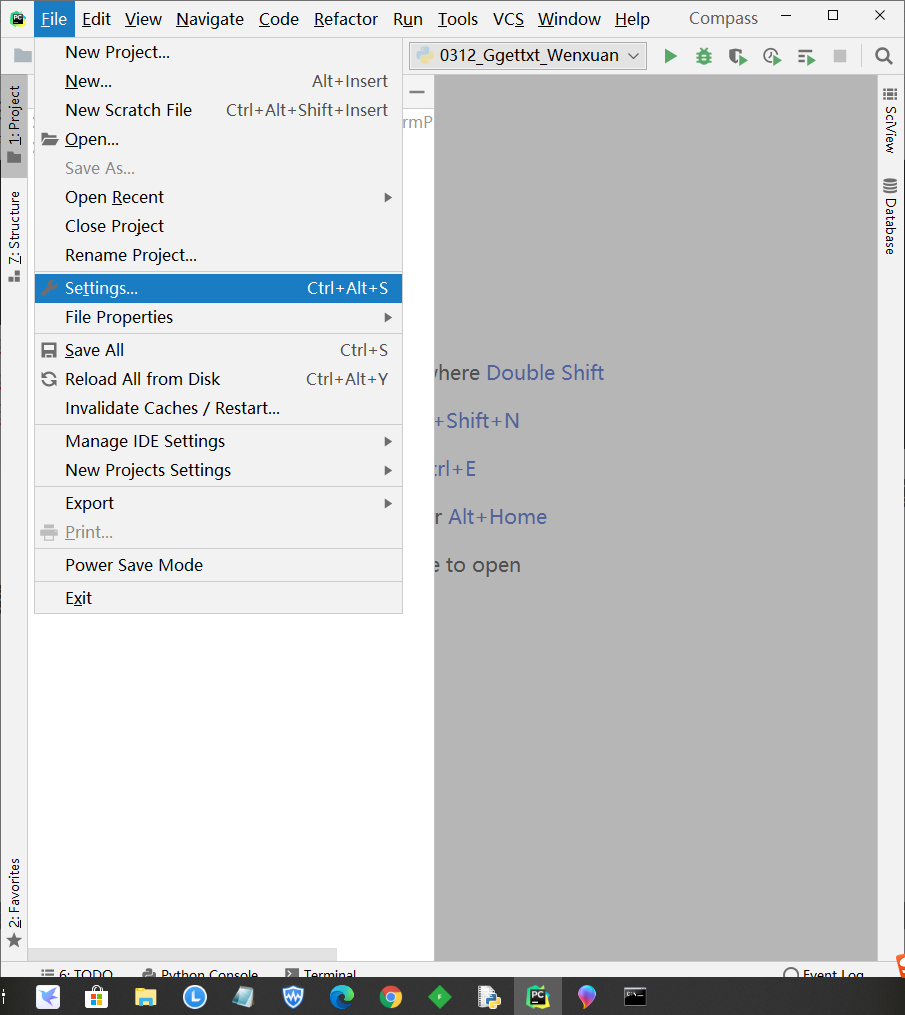Click the grey Stop square icon
The height and width of the screenshot is (1015, 905).
840,56
